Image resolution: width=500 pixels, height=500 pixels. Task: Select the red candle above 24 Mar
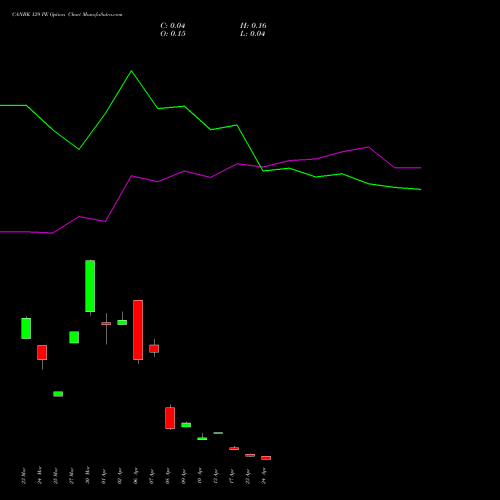click(42, 352)
